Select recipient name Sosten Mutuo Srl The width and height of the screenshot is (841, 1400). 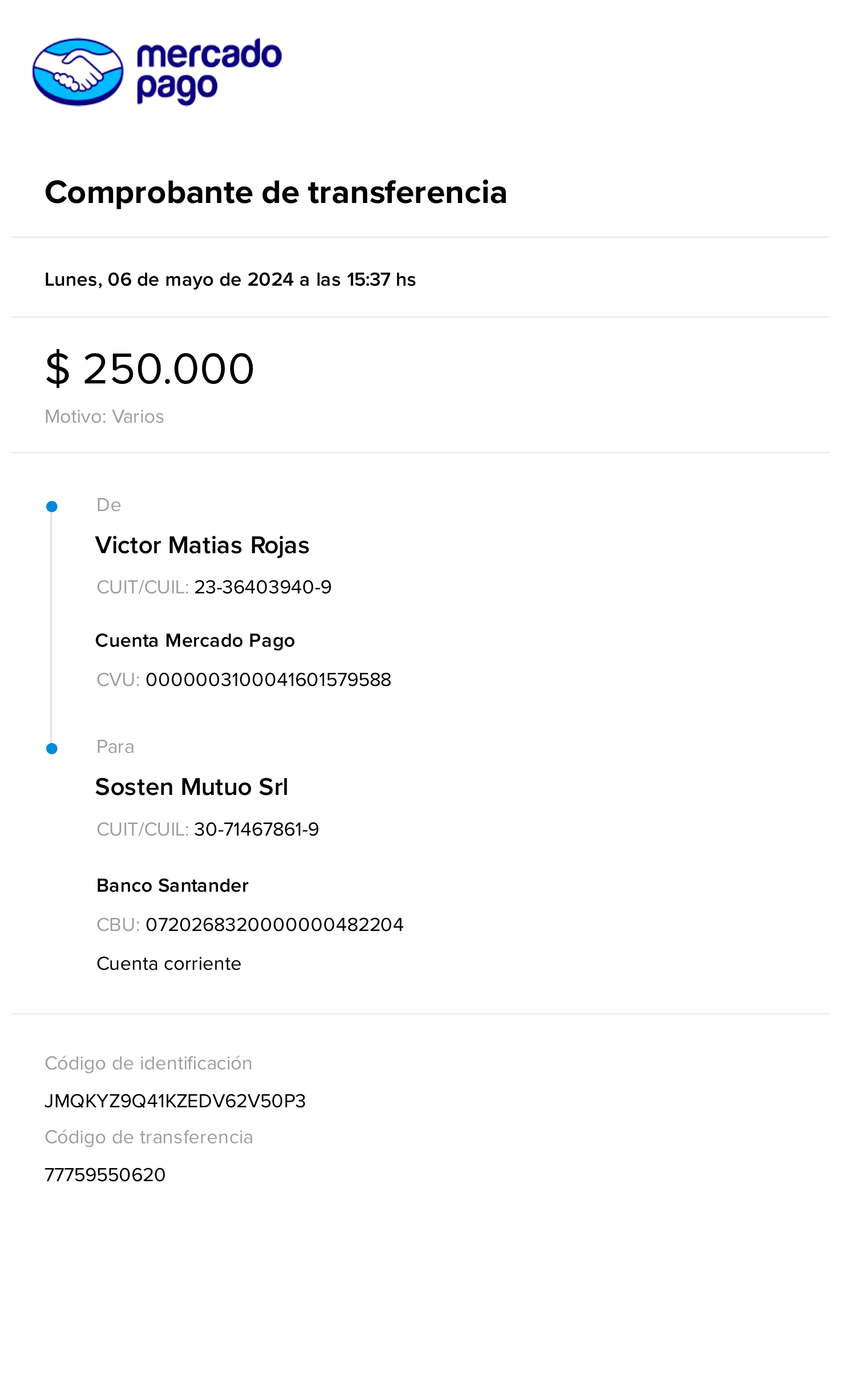pyautogui.click(x=192, y=787)
